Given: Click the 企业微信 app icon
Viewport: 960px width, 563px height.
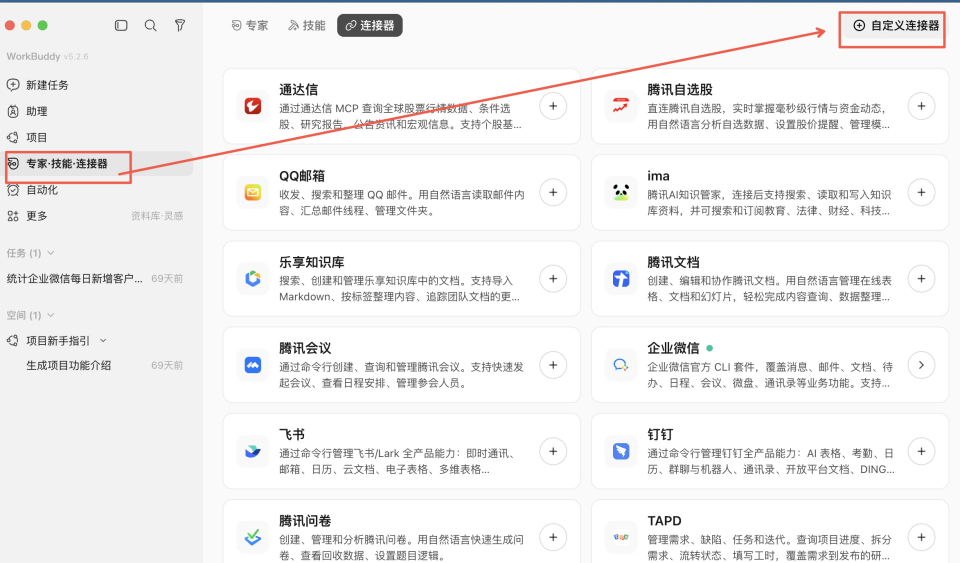Looking at the screenshot, I should point(621,365).
